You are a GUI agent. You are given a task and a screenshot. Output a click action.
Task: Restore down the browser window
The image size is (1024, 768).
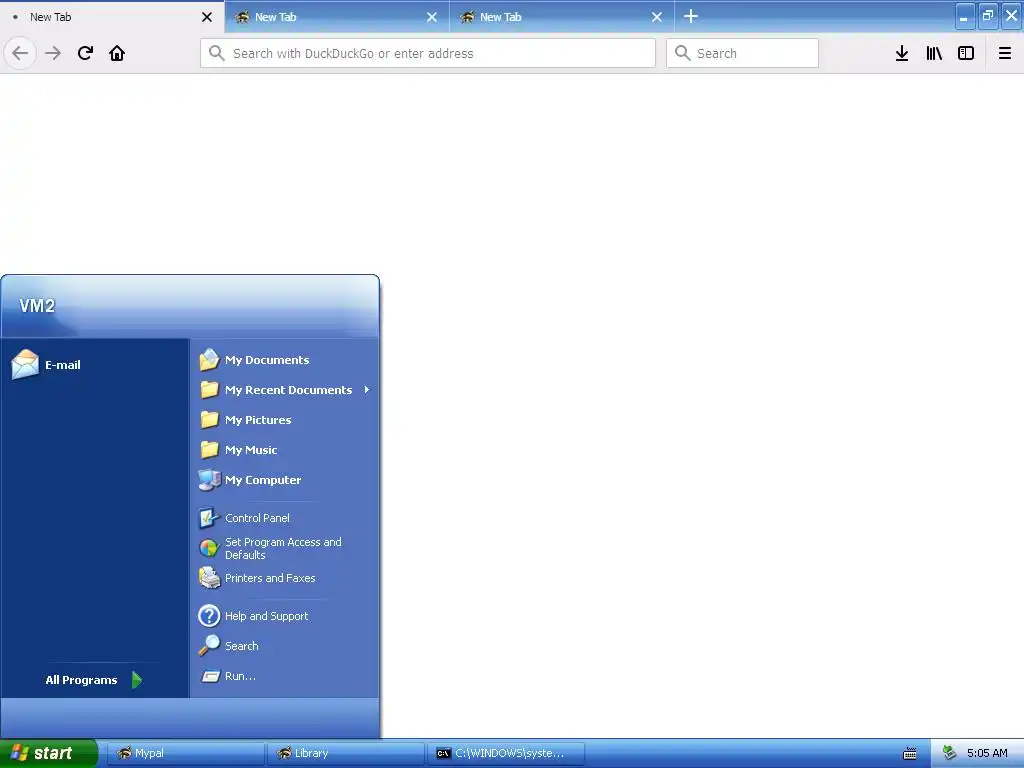(x=988, y=16)
